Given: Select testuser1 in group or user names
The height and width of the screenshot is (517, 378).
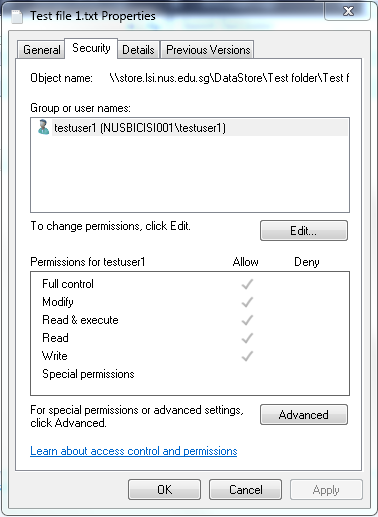Looking at the screenshot, I should click(190, 128).
